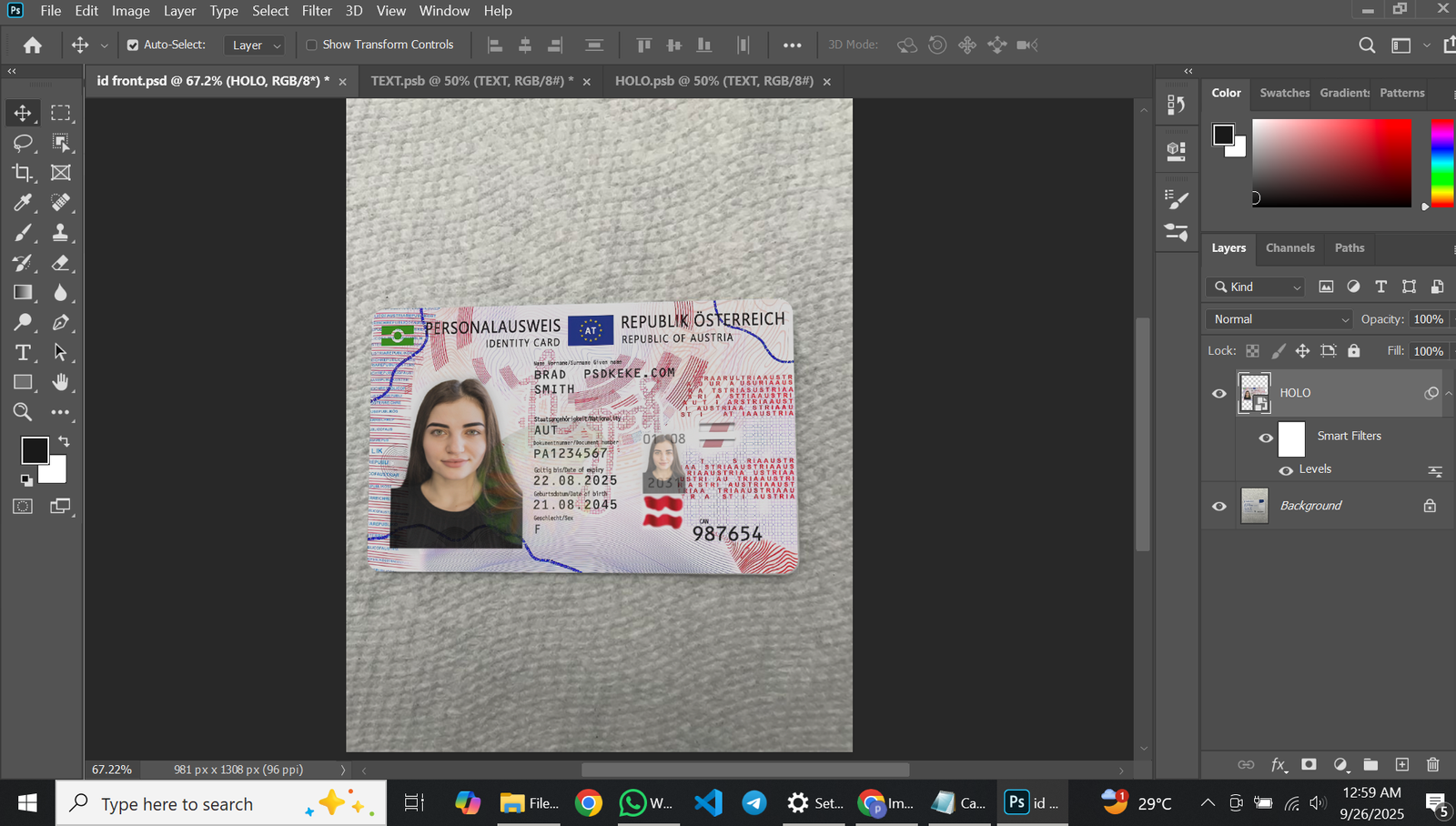The height and width of the screenshot is (826, 1456).
Task: Pick the Eyedropper tool
Action: tap(23, 203)
